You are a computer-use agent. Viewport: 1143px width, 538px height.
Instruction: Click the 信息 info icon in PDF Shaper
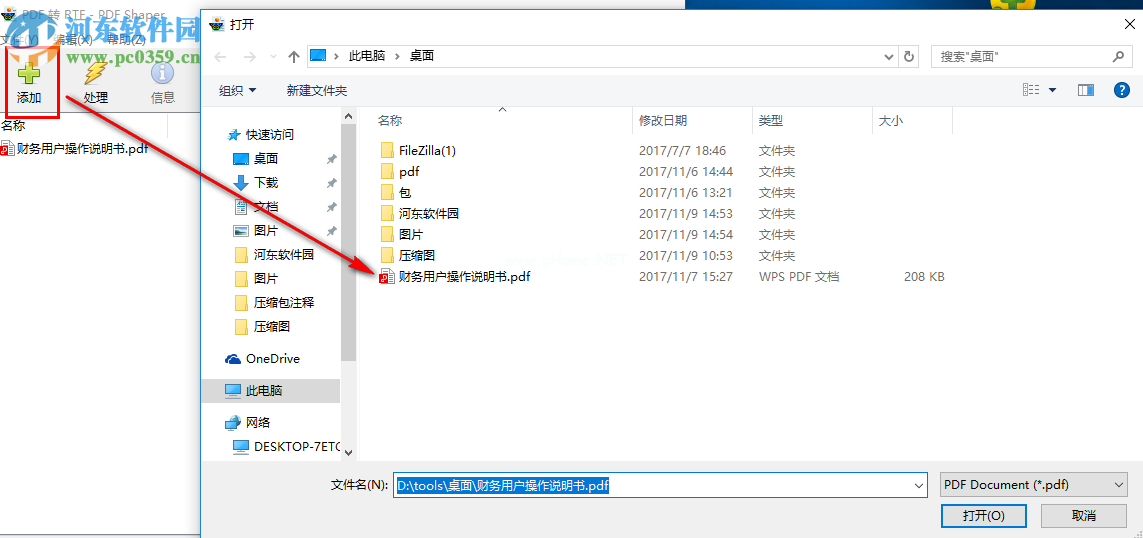tap(163, 73)
